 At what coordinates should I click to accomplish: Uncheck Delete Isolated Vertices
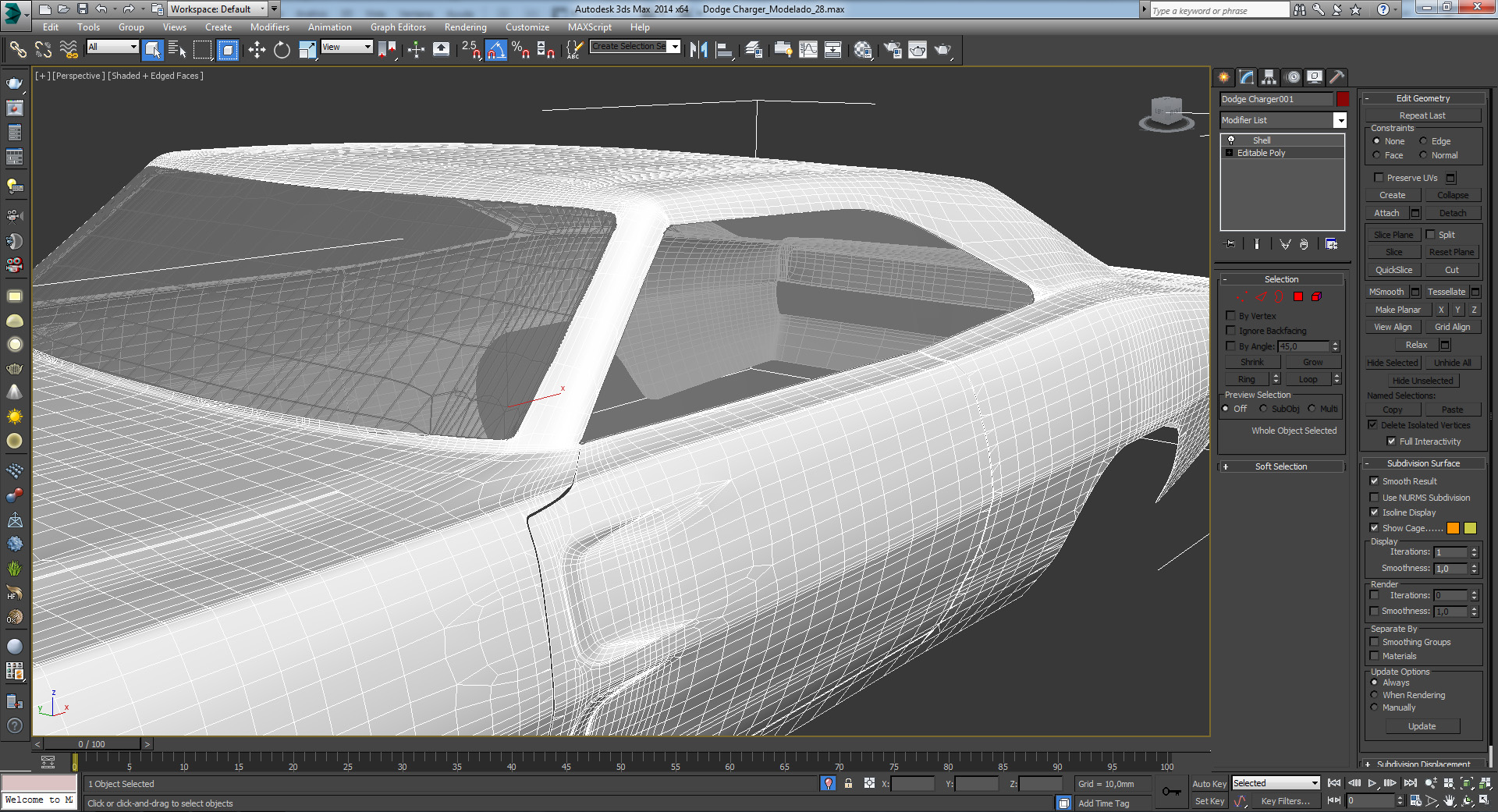[x=1372, y=425]
